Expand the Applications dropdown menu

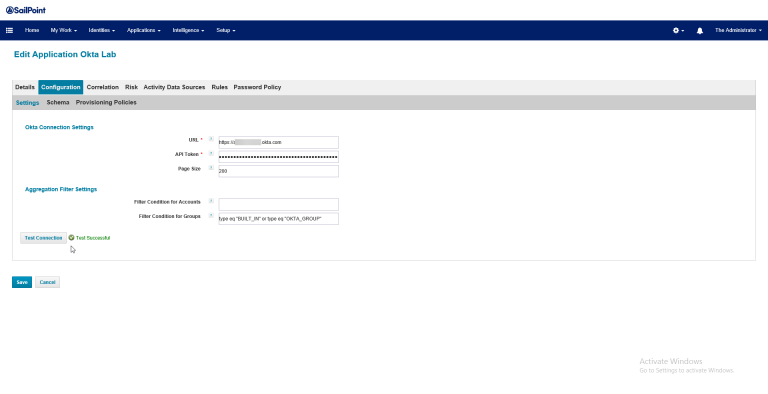[144, 30]
